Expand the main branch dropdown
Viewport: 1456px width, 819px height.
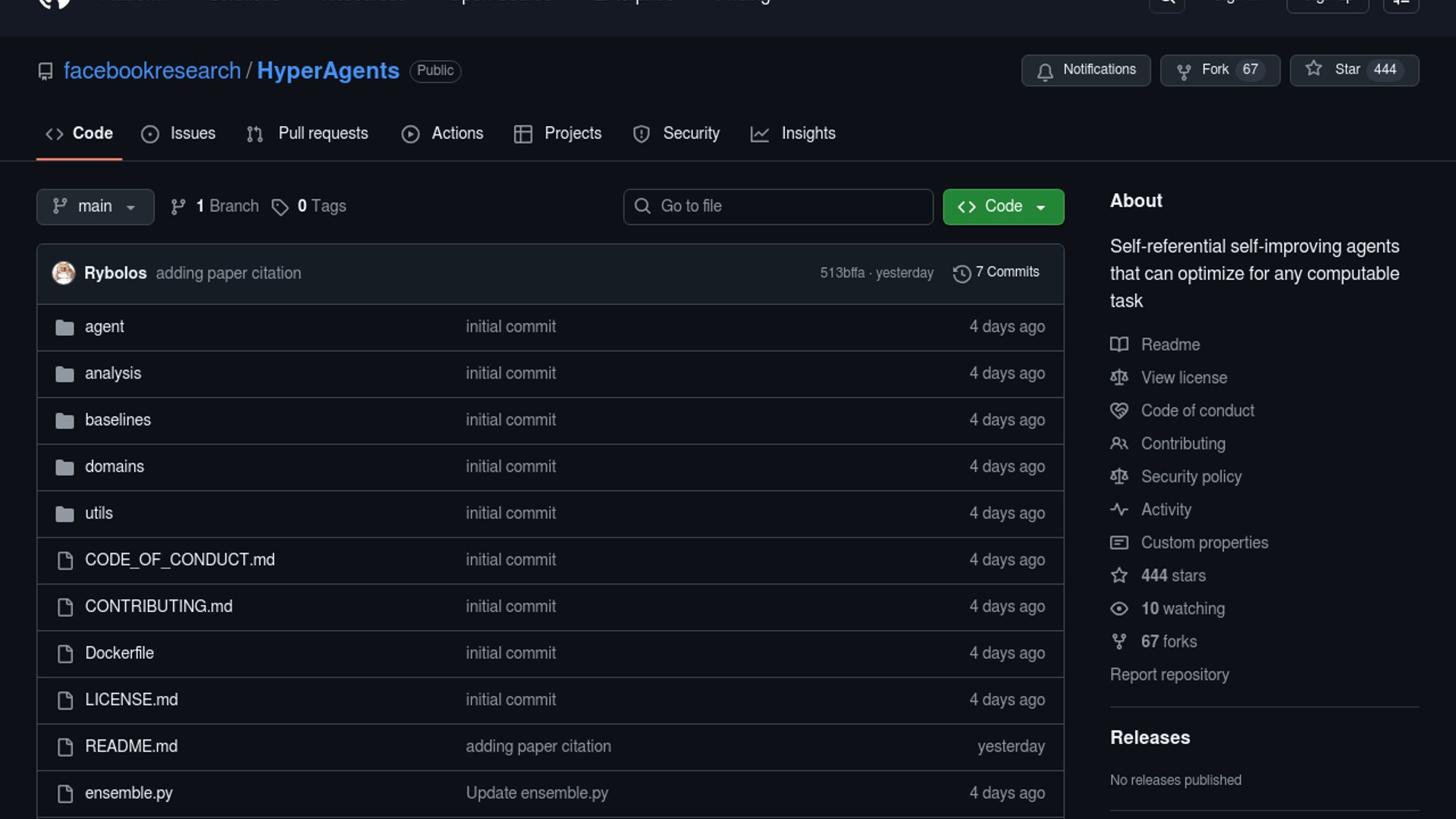click(95, 206)
